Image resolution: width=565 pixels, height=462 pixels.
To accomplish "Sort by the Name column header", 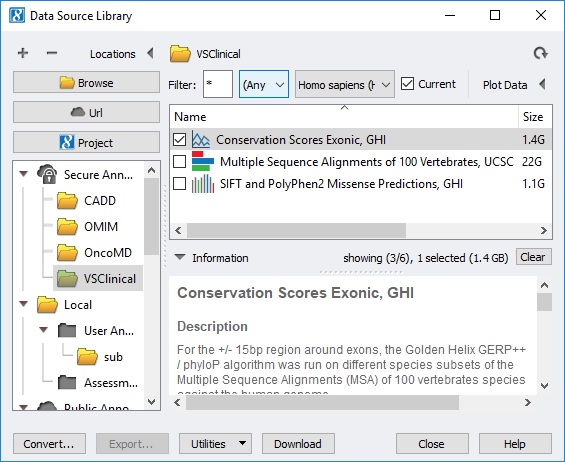I will point(344,117).
